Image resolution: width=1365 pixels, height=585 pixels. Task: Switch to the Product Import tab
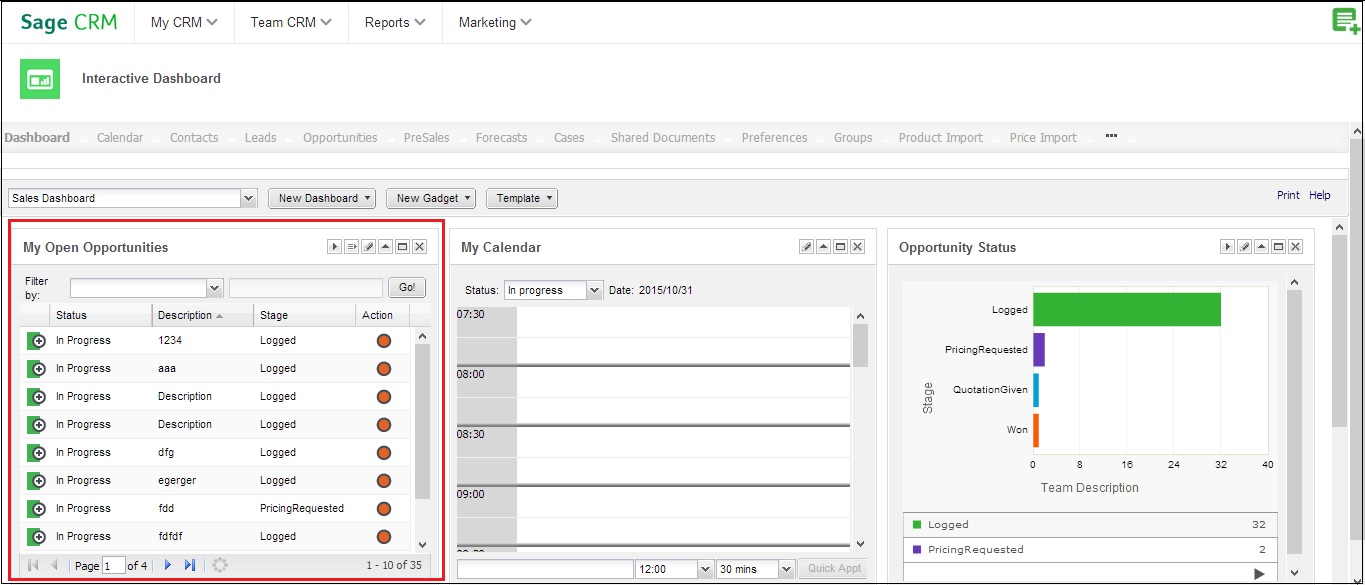tap(940, 138)
